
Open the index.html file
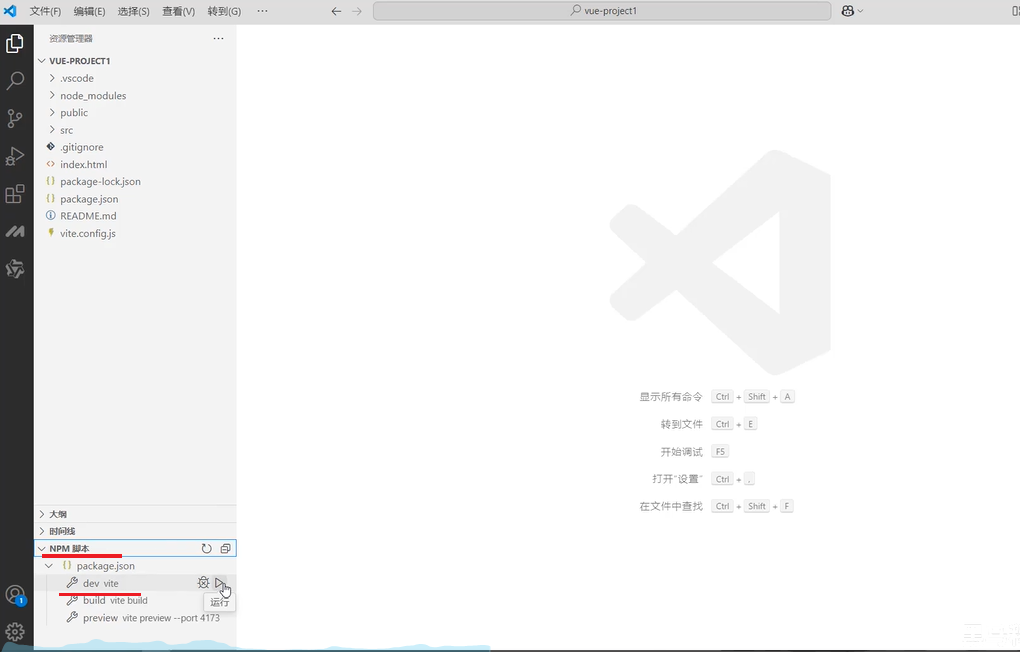(x=135, y=165)
